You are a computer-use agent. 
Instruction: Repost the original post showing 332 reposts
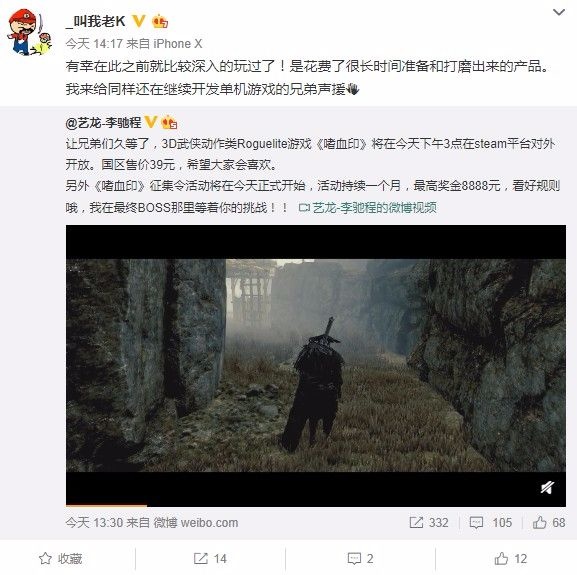(x=429, y=522)
